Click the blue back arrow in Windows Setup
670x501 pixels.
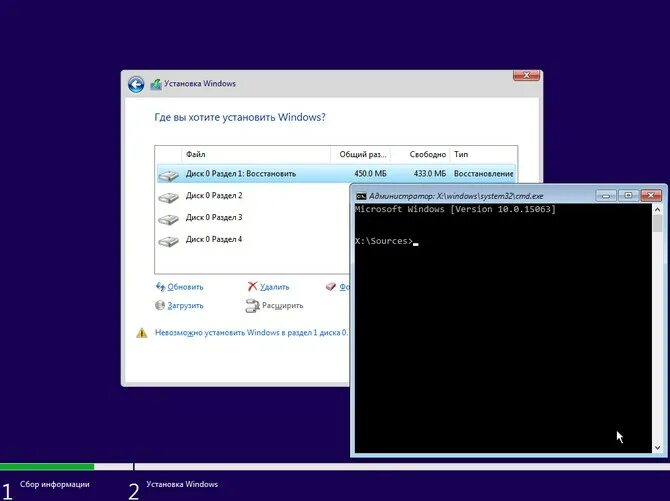pos(136,84)
